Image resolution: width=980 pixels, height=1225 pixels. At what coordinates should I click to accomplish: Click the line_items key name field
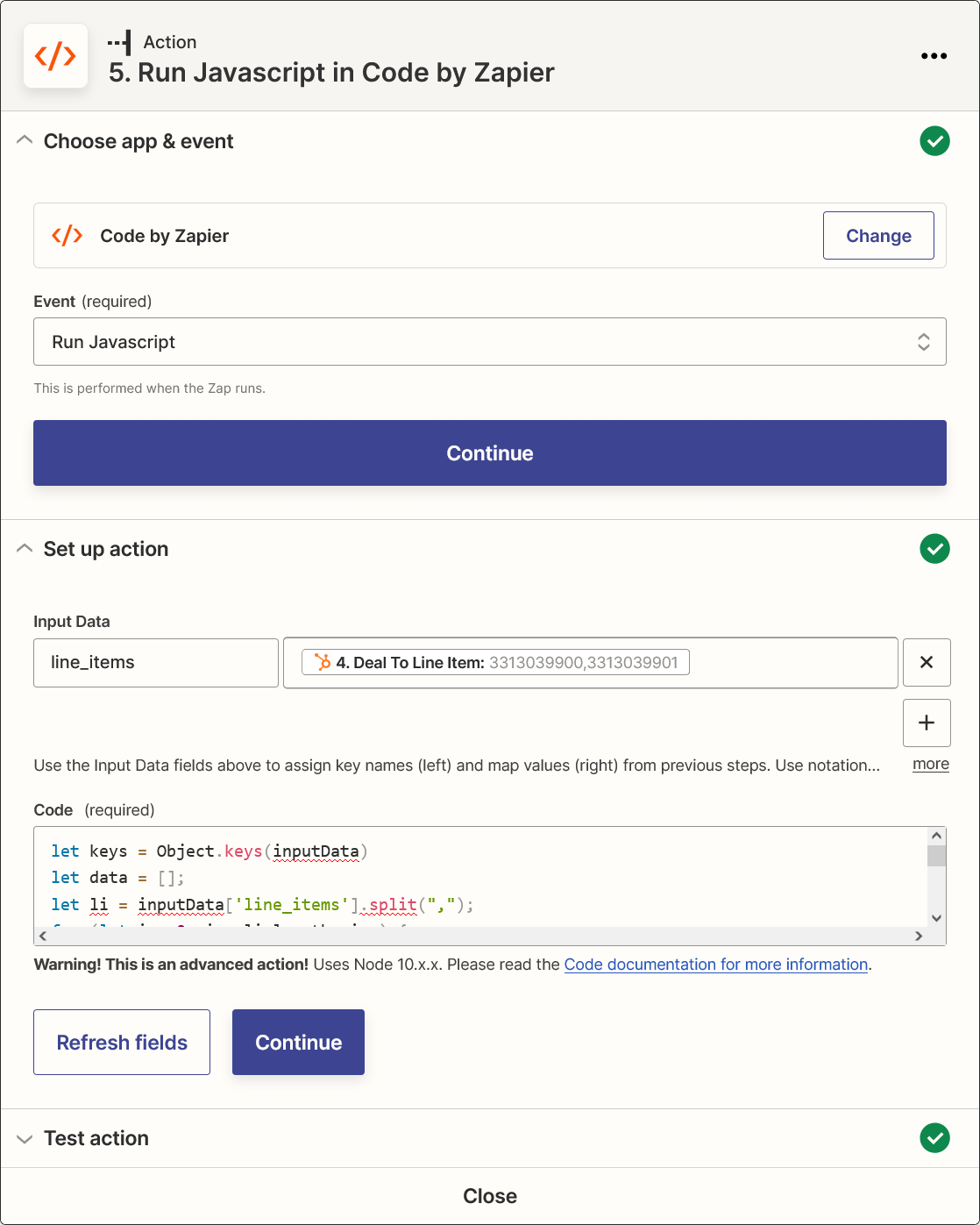pos(156,662)
